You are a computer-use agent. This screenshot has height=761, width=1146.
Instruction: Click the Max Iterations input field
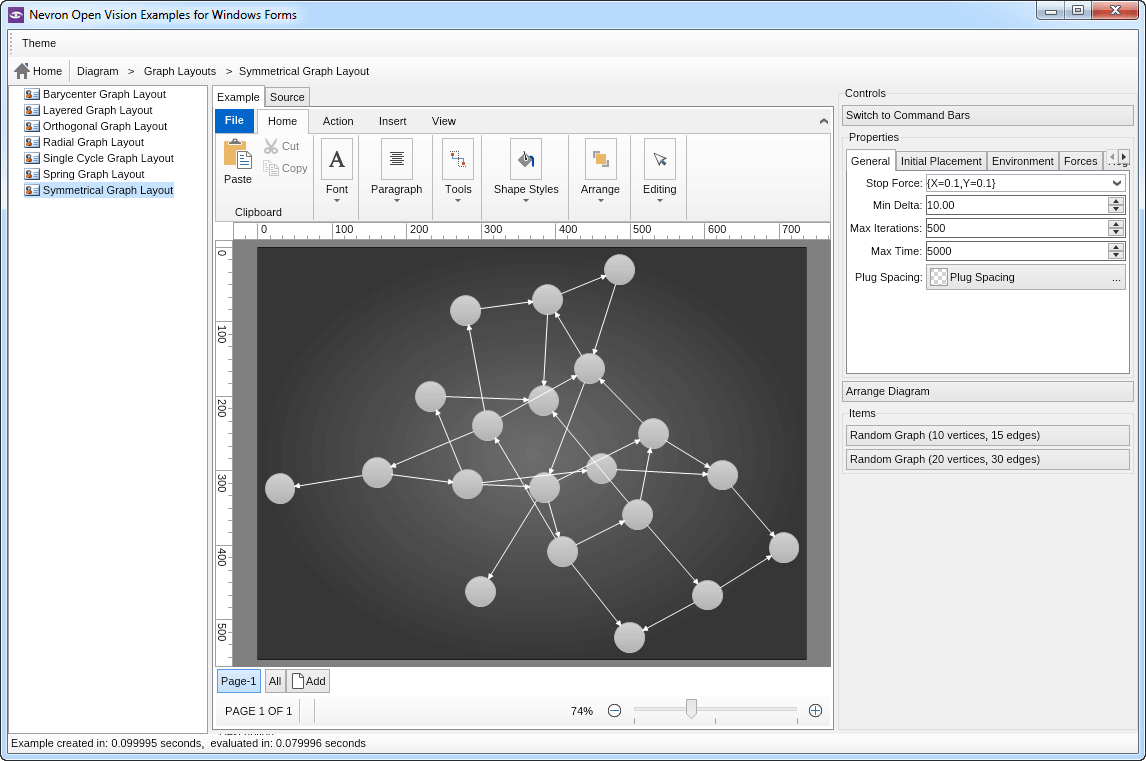click(1016, 228)
